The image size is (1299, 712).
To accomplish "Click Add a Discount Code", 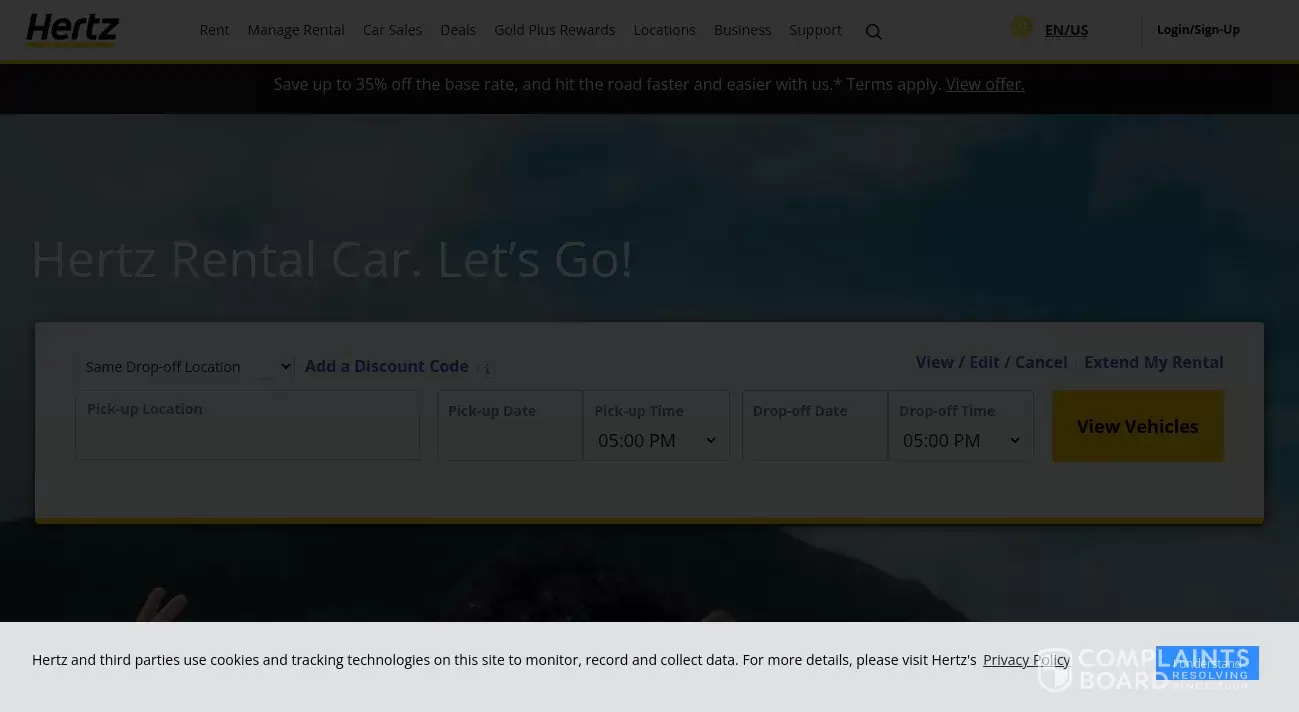I will click(386, 366).
